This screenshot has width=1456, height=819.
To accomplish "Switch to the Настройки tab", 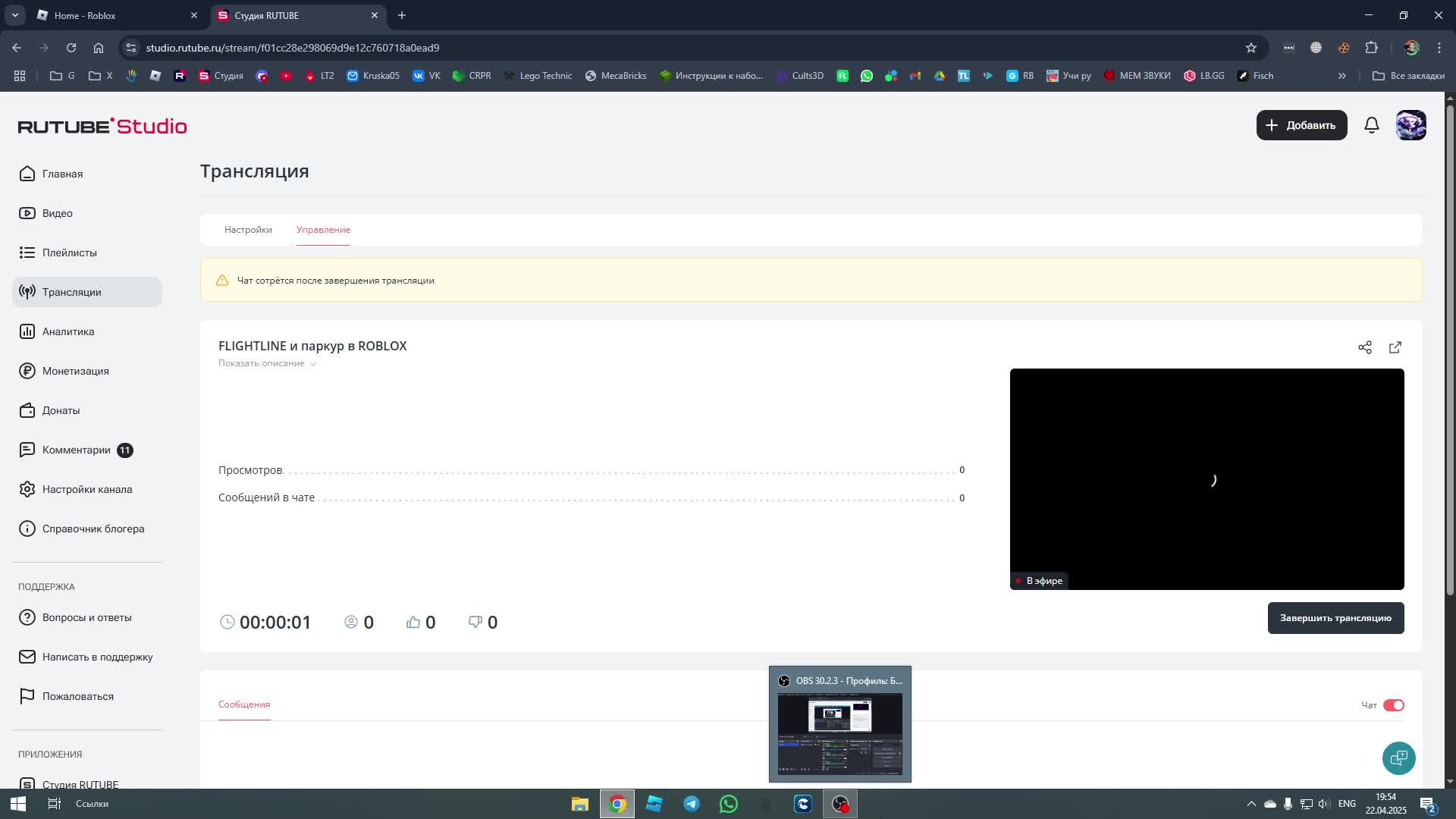I will [x=248, y=230].
